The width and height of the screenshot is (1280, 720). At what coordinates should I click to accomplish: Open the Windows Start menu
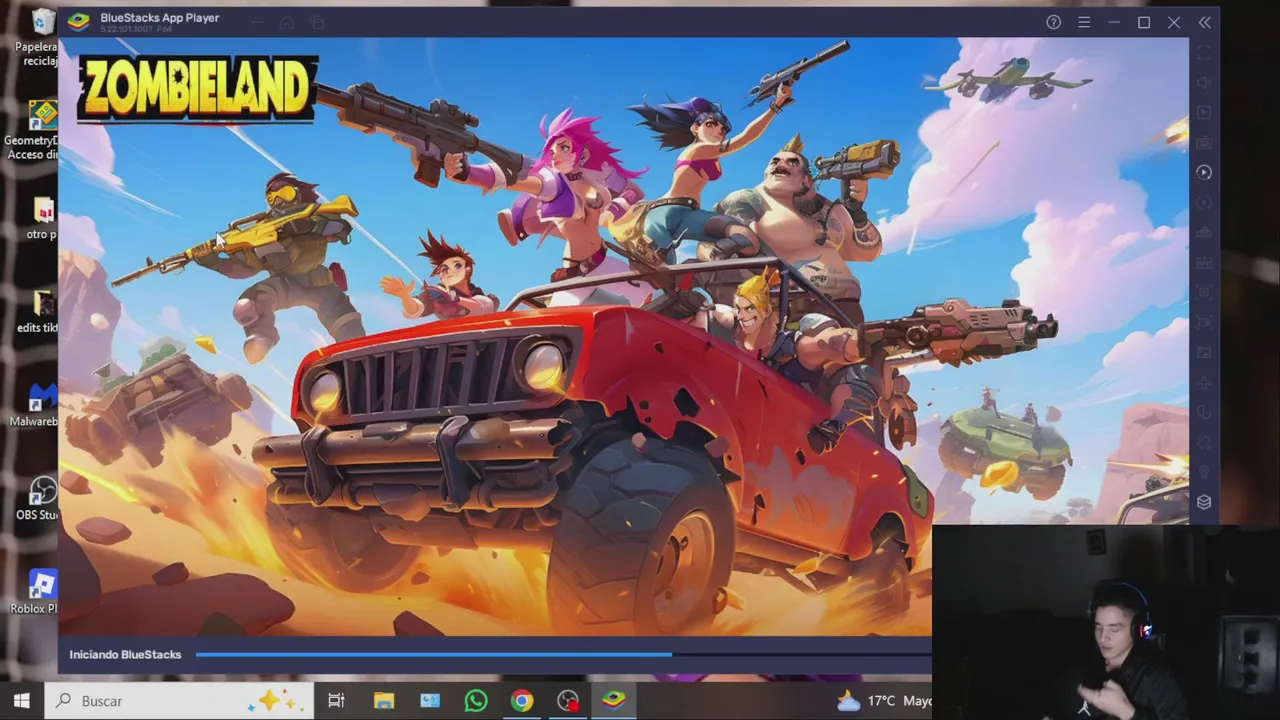(x=21, y=701)
